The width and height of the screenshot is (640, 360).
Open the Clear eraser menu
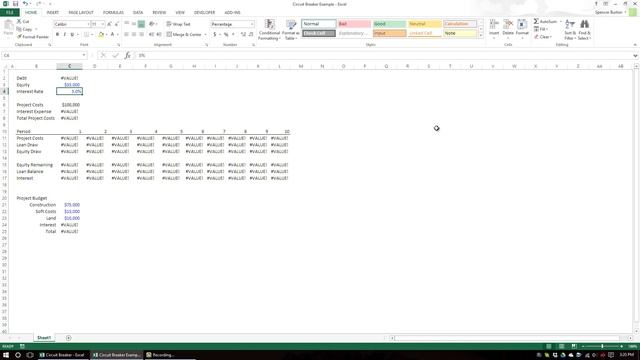543,37
